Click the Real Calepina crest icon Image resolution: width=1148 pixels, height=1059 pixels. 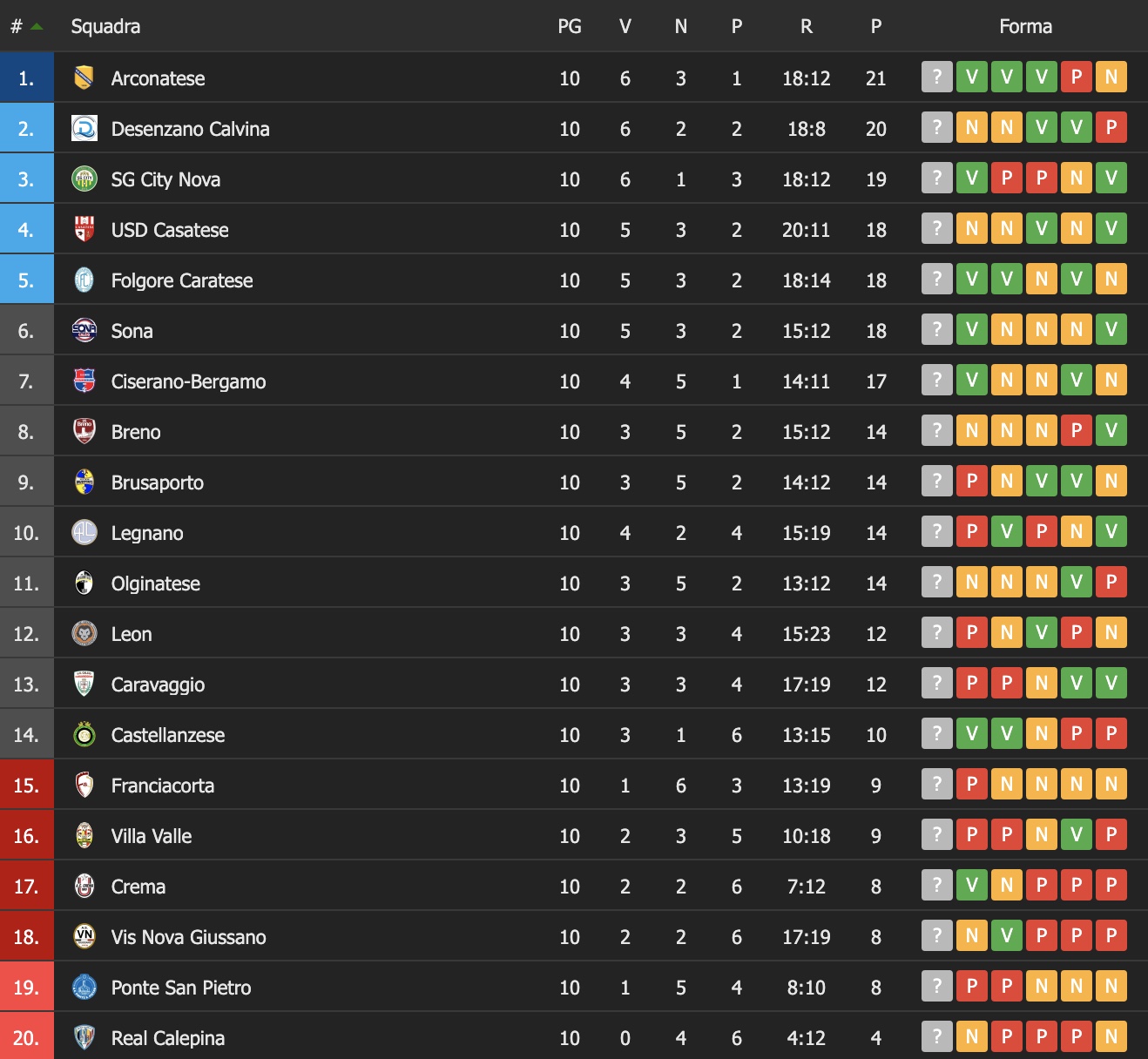coord(84,1038)
